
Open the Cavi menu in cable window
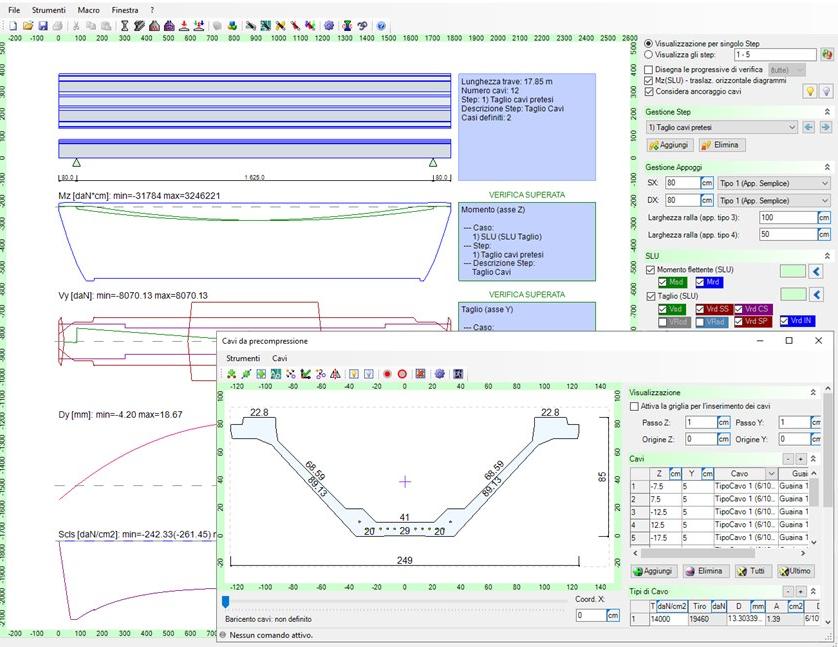(x=280, y=358)
